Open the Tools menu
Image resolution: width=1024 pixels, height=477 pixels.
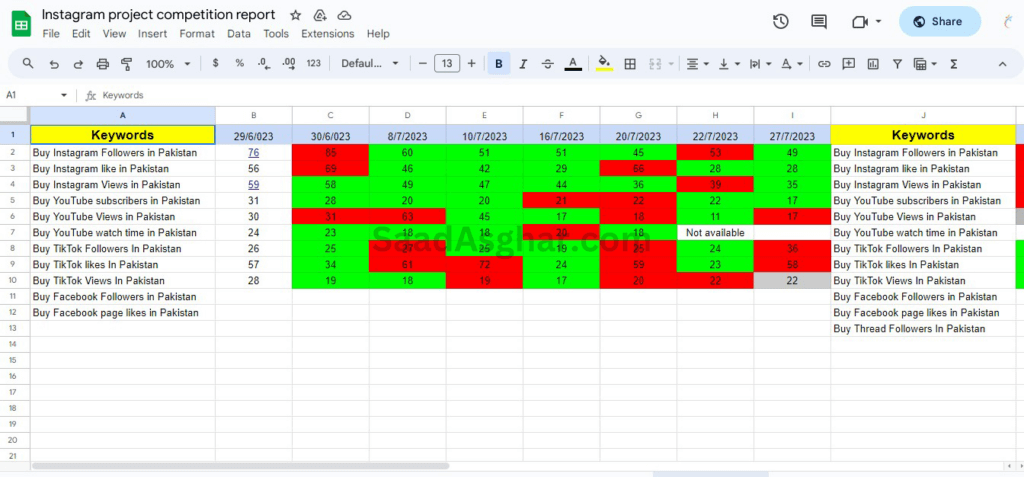[276, 33]
